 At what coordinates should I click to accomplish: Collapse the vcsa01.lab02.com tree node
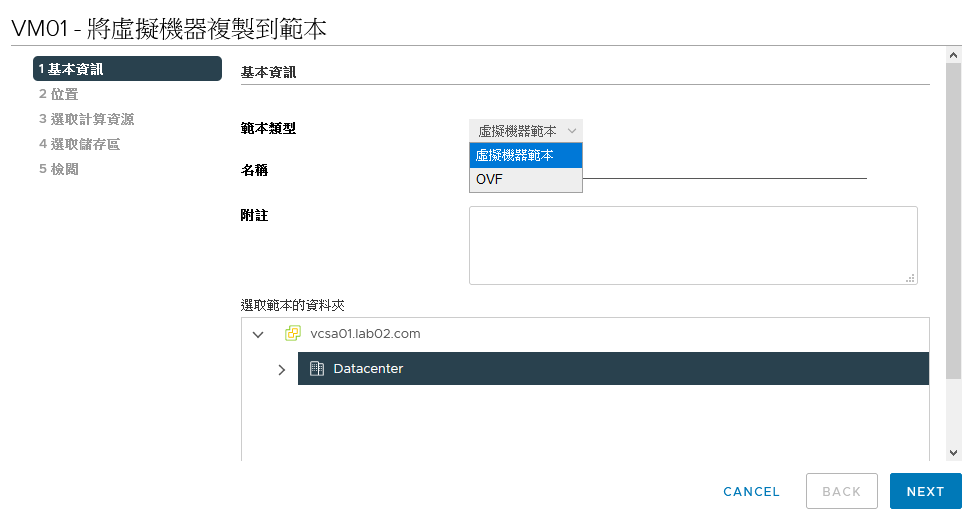coord(258,334)
